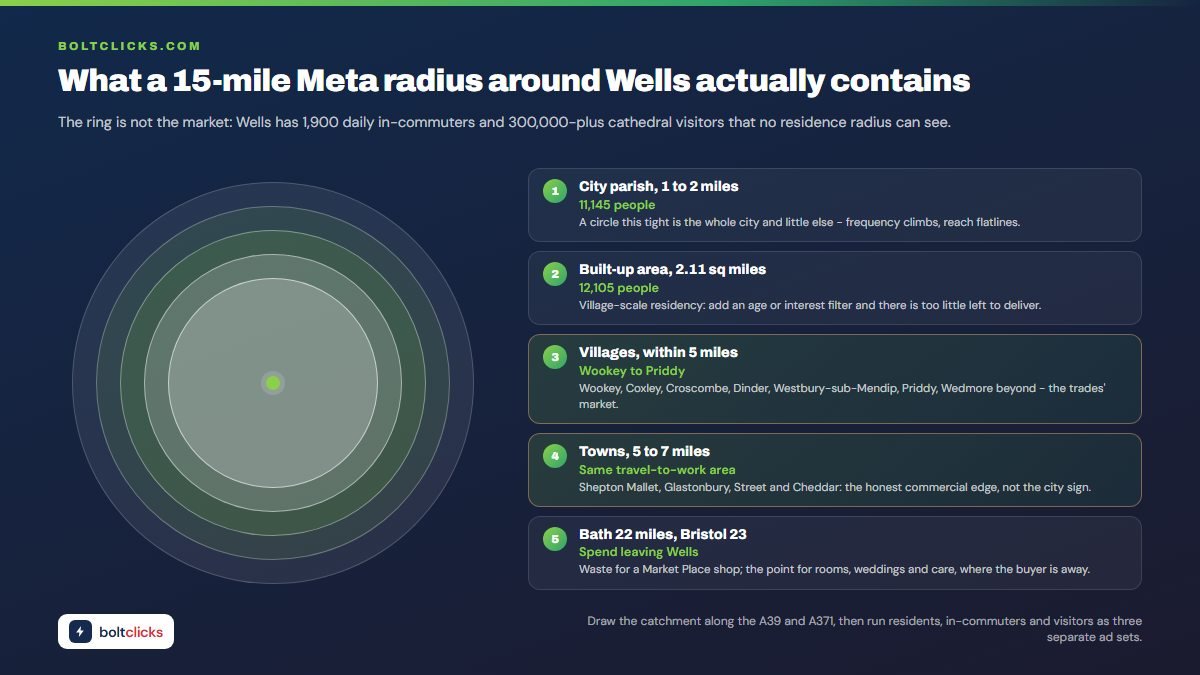1200x675 pixels.
Task: Select 'Towns, 5 to 7 miles' heading
Action: (x=644, y=451)
